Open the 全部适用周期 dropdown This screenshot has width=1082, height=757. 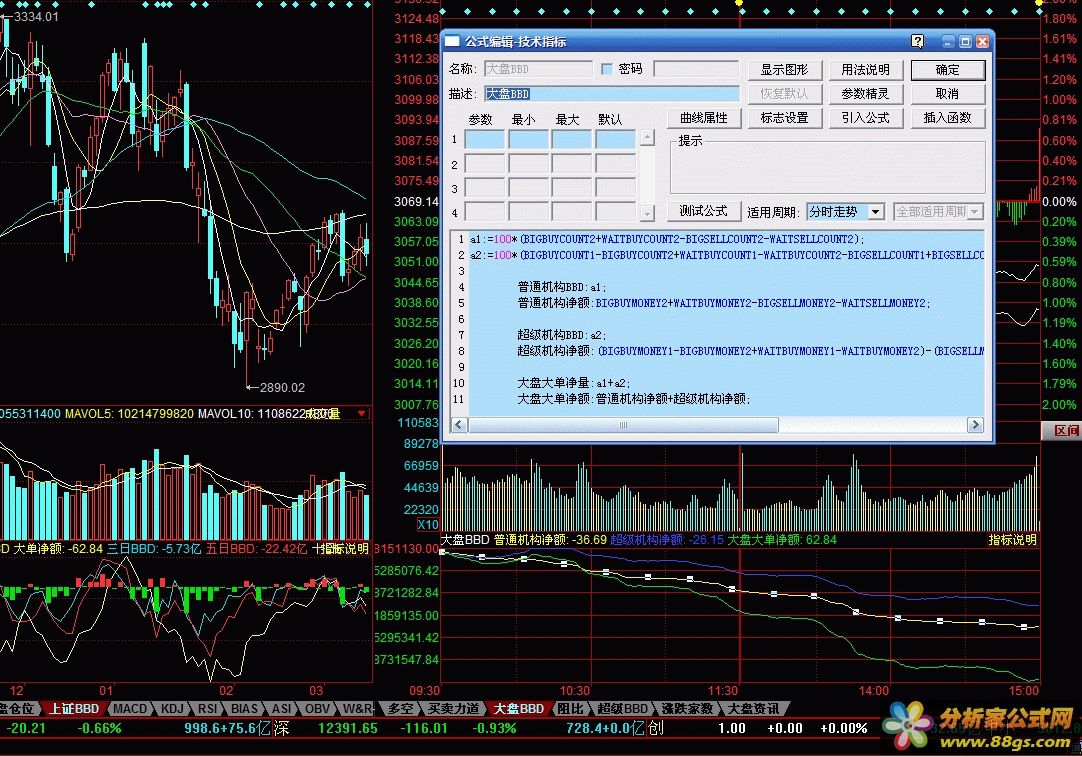(x=975, y=212)
